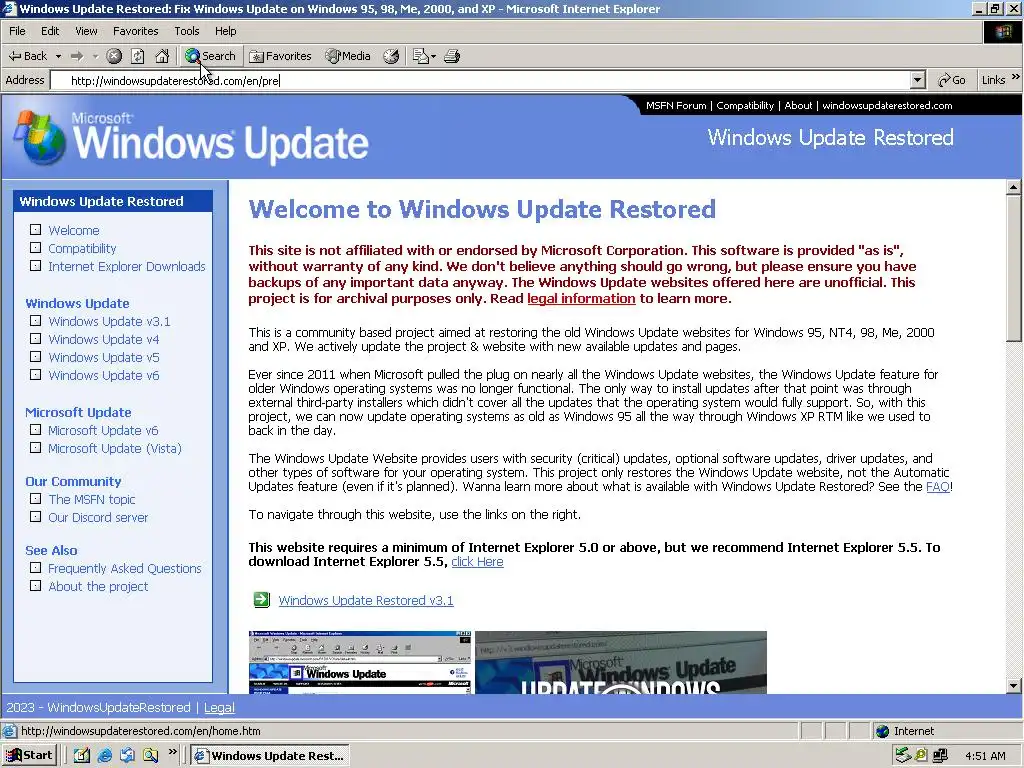
Task: Open the History toolbar icon
Action: coord(391,56)
